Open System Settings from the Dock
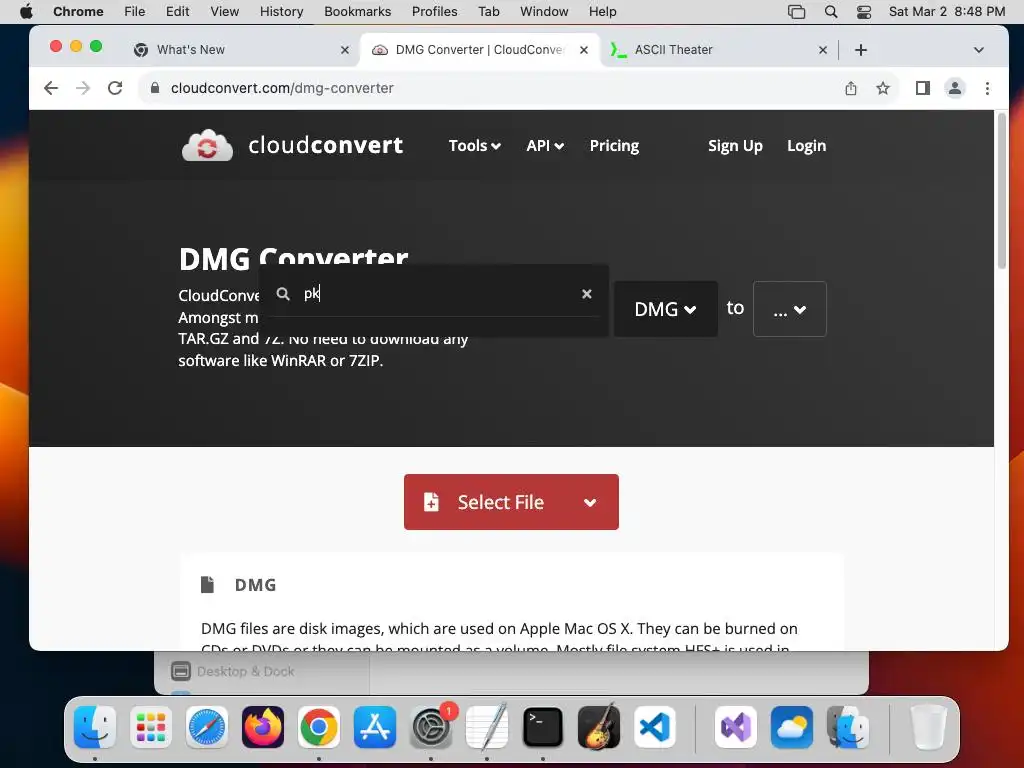Image resolution: width=1024 pixels, height=768 pixels. click(431, 727)
